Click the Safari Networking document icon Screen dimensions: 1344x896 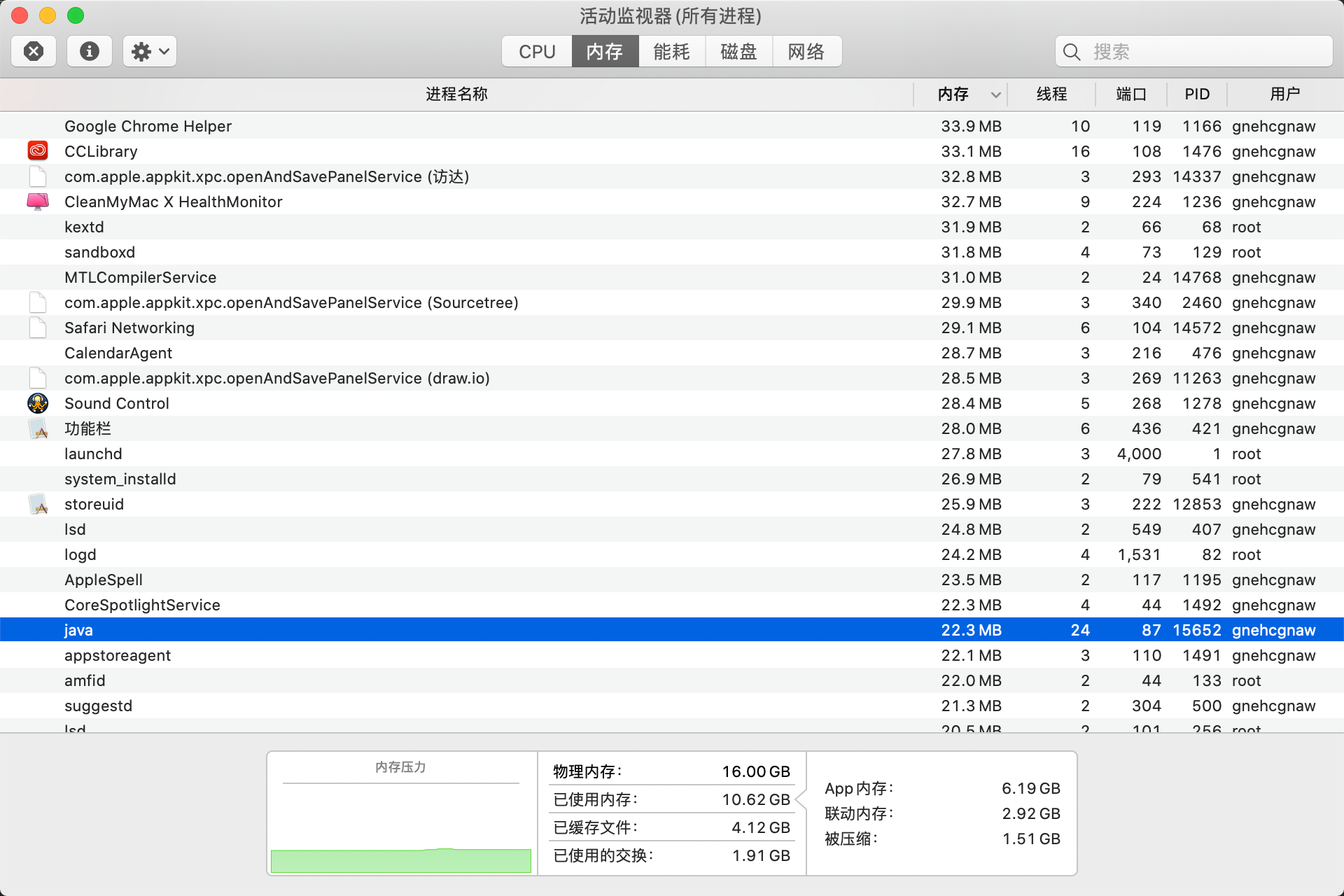[38, 328]
